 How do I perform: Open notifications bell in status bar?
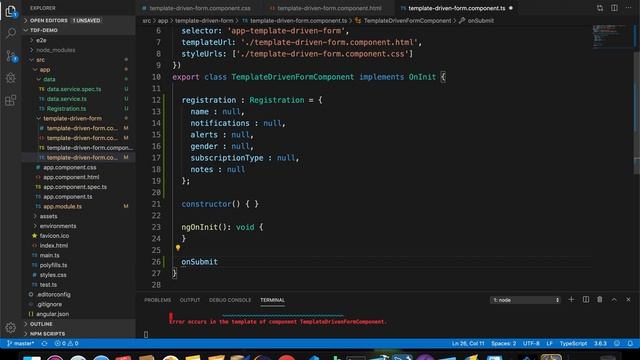(630, 344)
